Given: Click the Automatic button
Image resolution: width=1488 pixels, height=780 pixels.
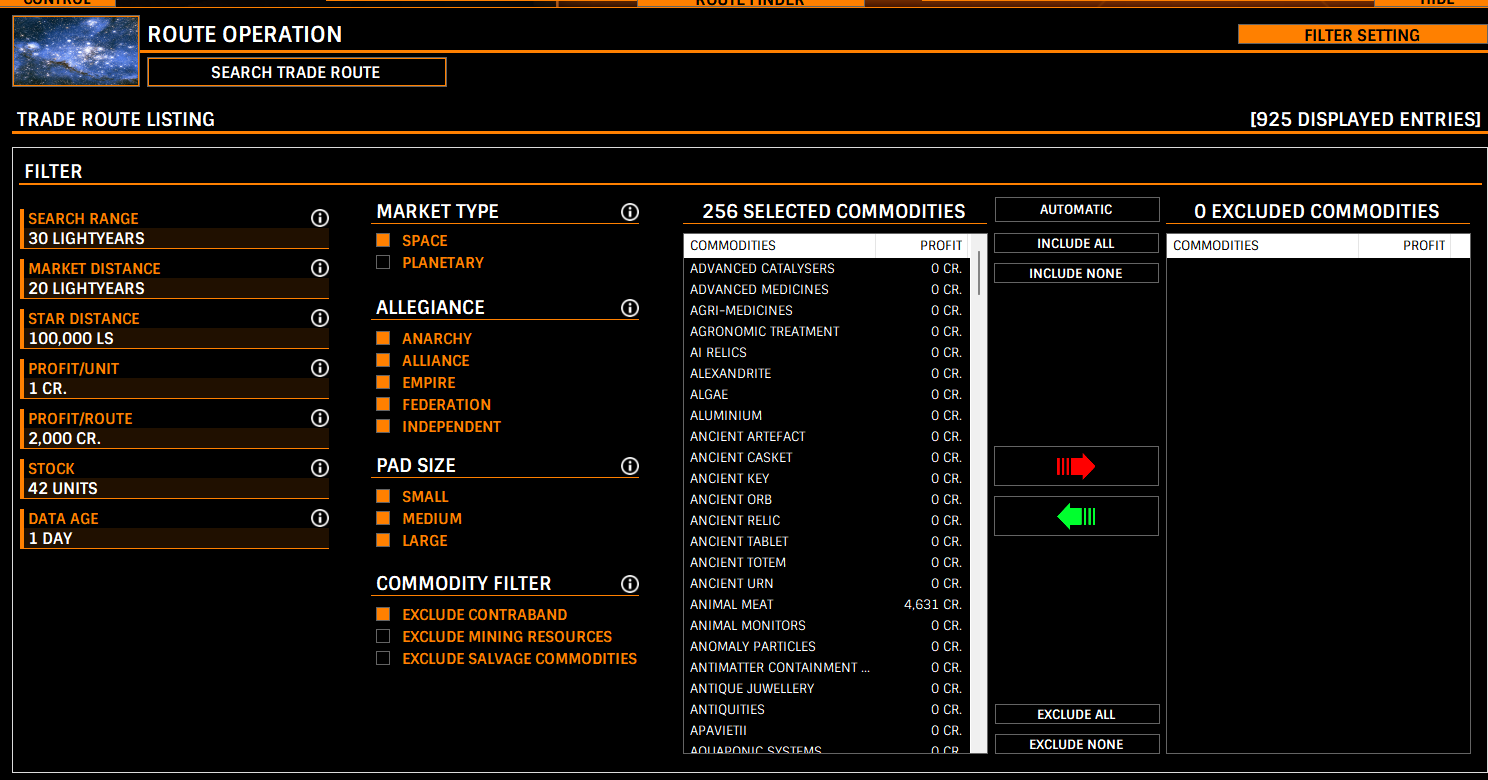Looking at the screenshot, I should (1076, 209).
